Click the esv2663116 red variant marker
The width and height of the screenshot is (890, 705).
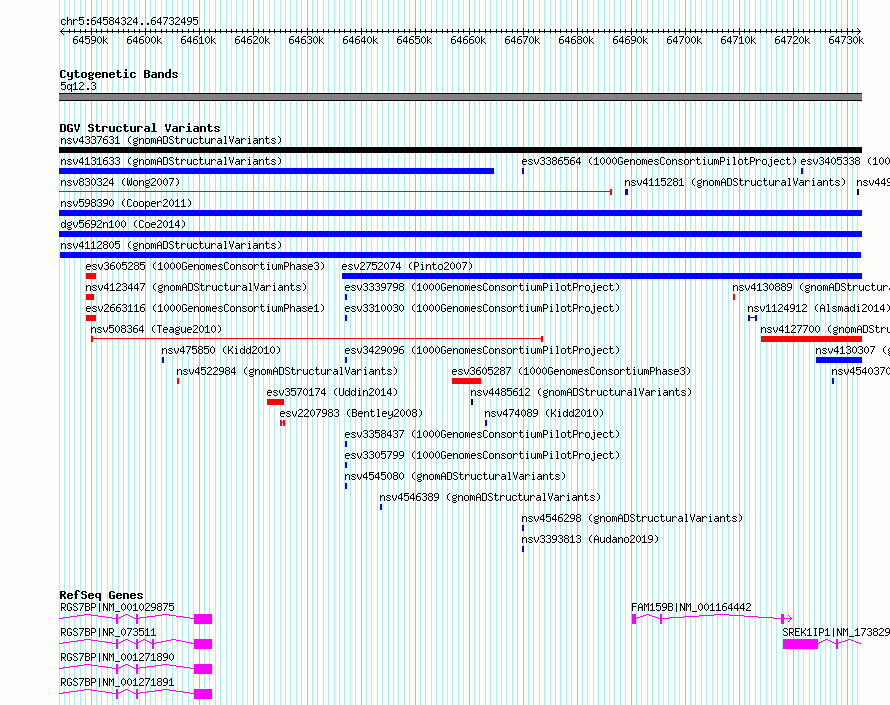click(x=91, y=318)
